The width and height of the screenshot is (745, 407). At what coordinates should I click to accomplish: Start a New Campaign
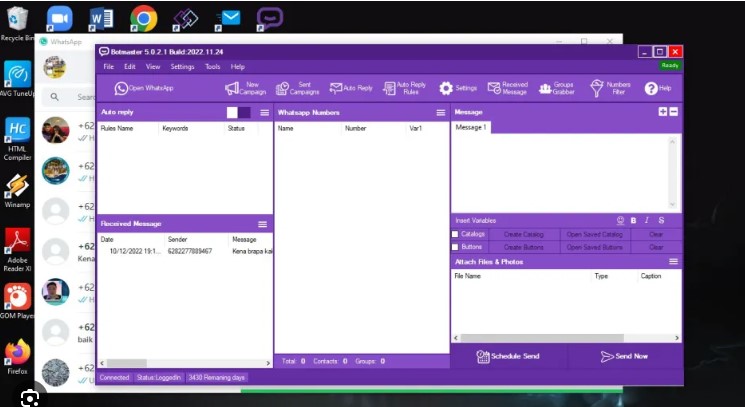[245, 88]
